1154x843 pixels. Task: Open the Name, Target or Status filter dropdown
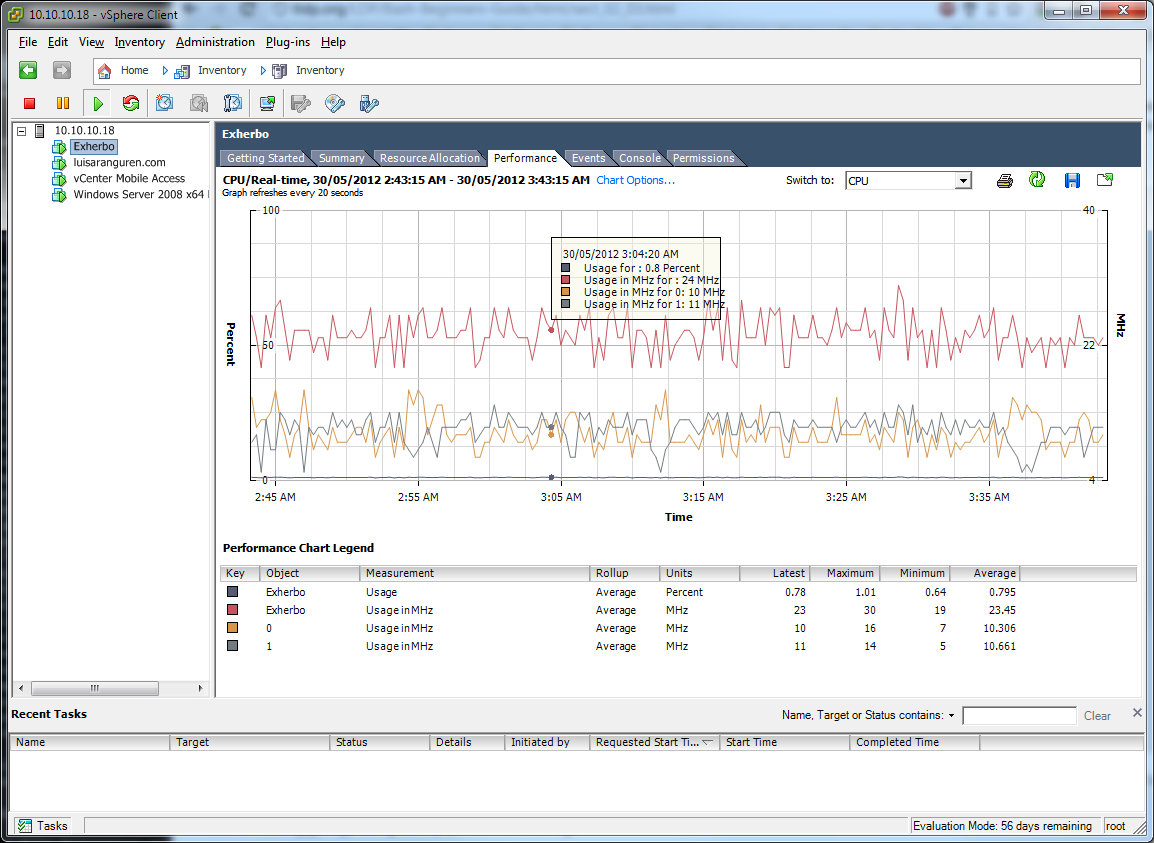[x=951, y=716]
